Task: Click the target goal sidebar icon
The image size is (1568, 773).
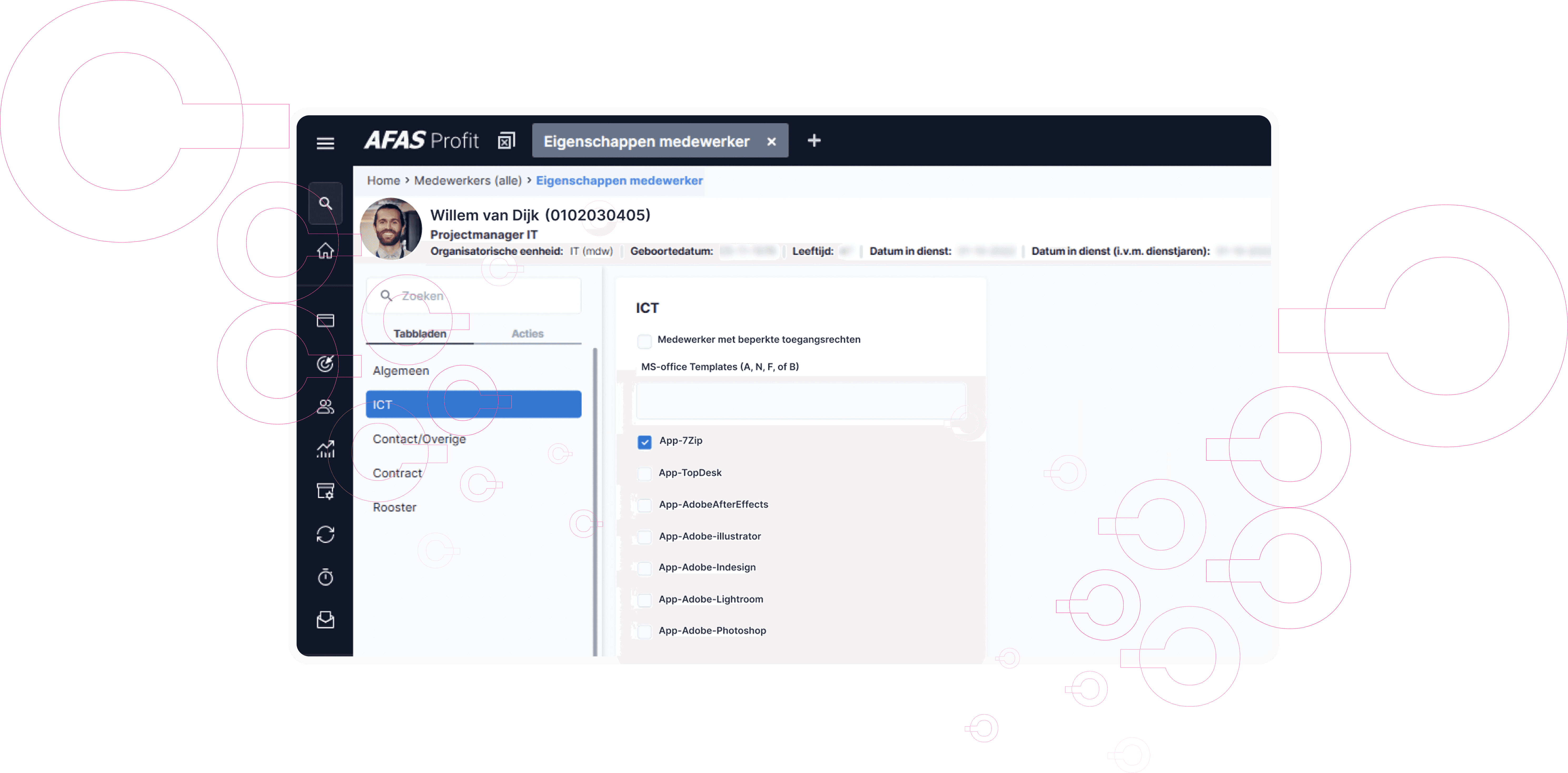Action: (x=325, y=364)
